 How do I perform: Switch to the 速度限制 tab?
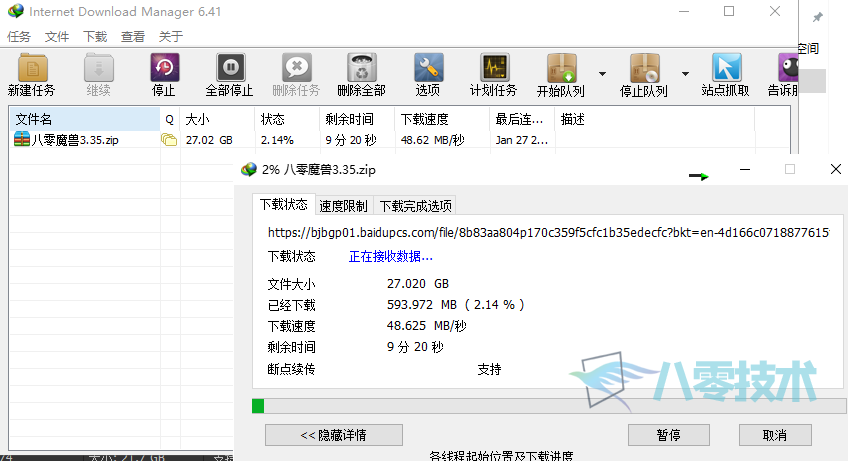click(x=343, y=206)
